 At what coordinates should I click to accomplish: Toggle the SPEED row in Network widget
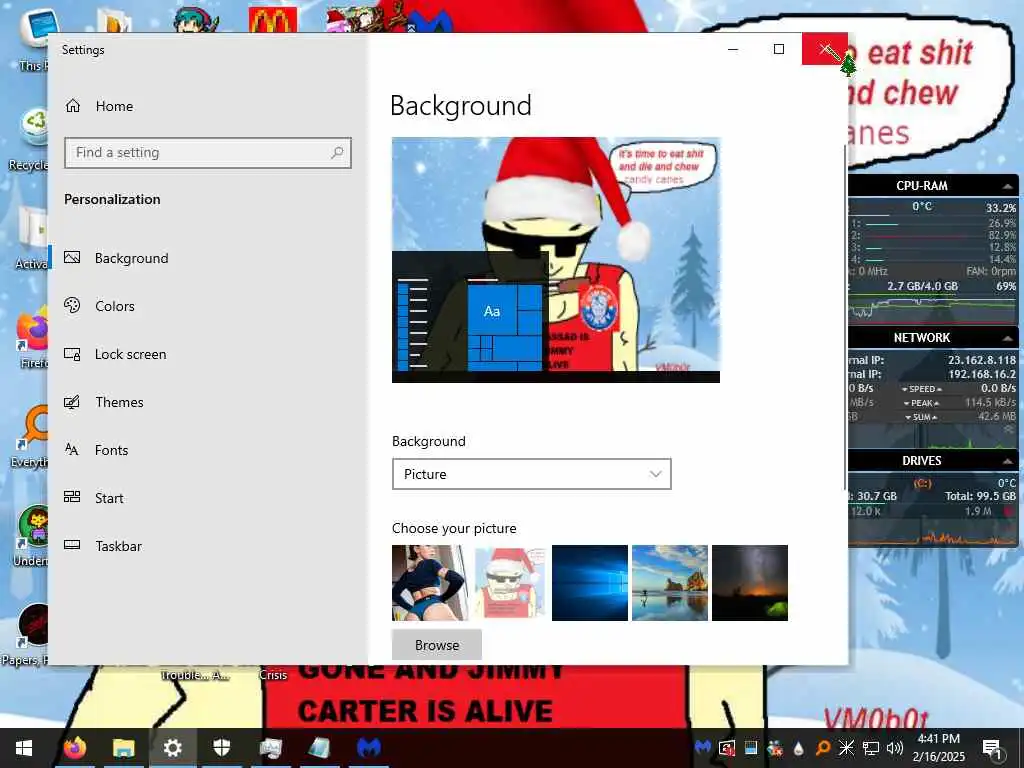click(921, 389)
